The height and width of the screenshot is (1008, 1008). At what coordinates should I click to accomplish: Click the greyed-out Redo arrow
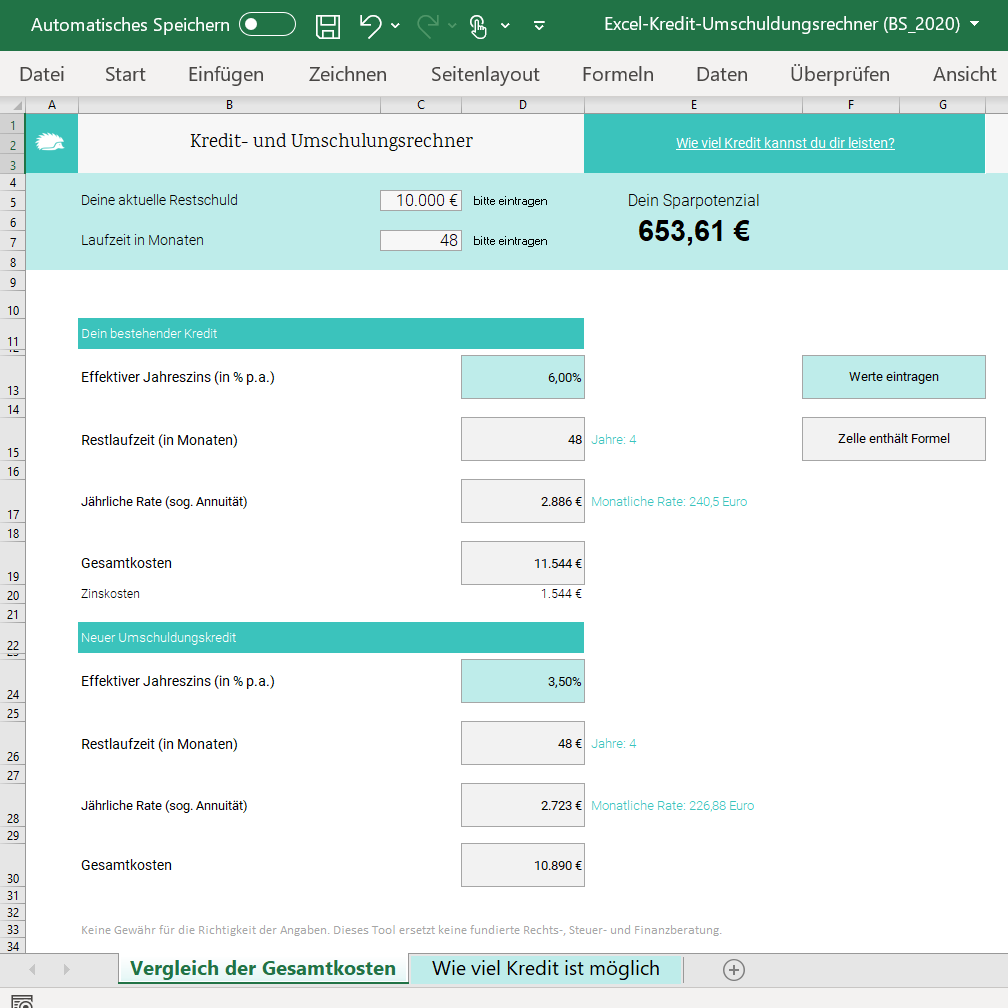[x=428, y=26]
